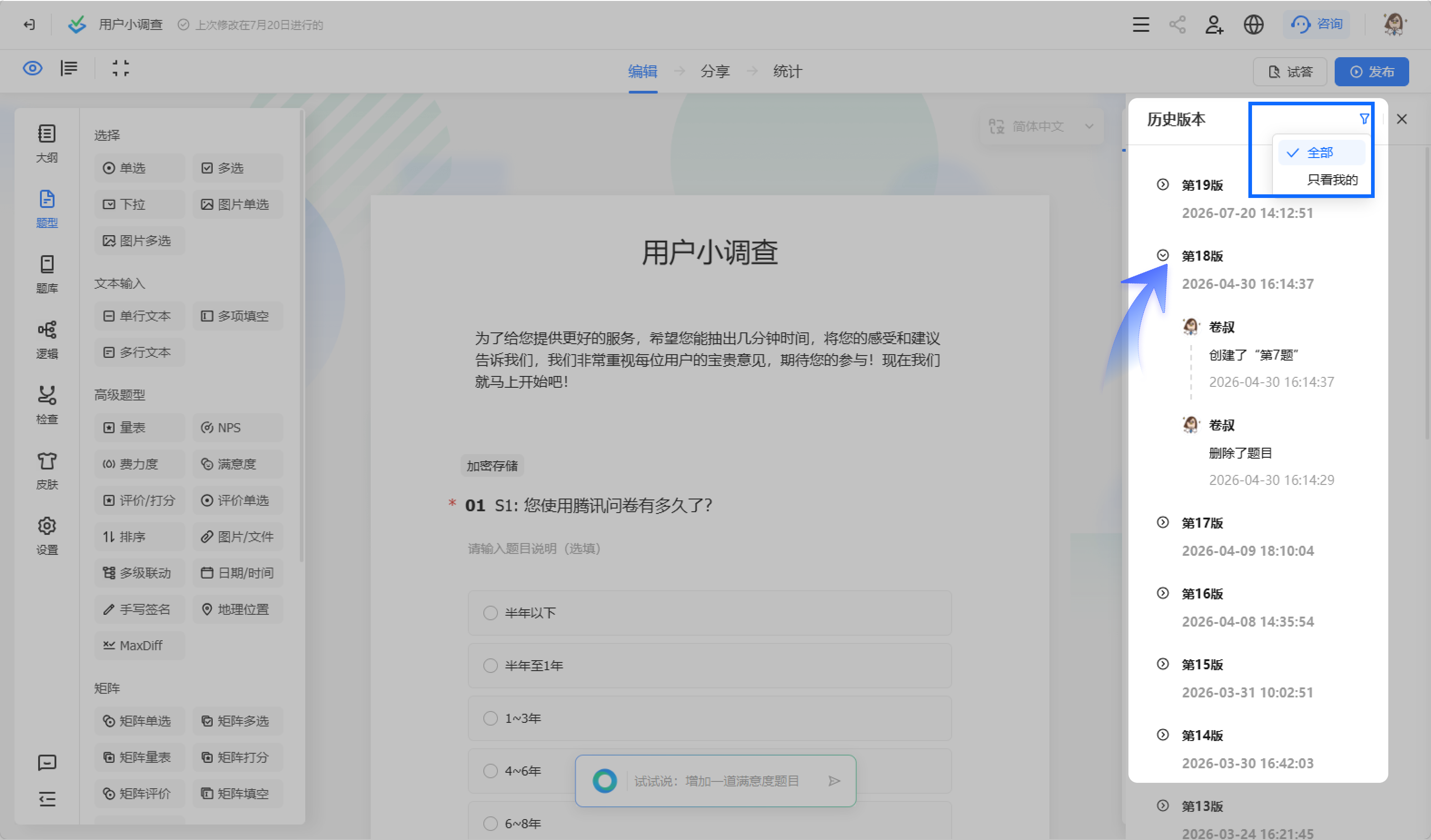
Task: Select the 题型 sidebar item
Action: 46,209
